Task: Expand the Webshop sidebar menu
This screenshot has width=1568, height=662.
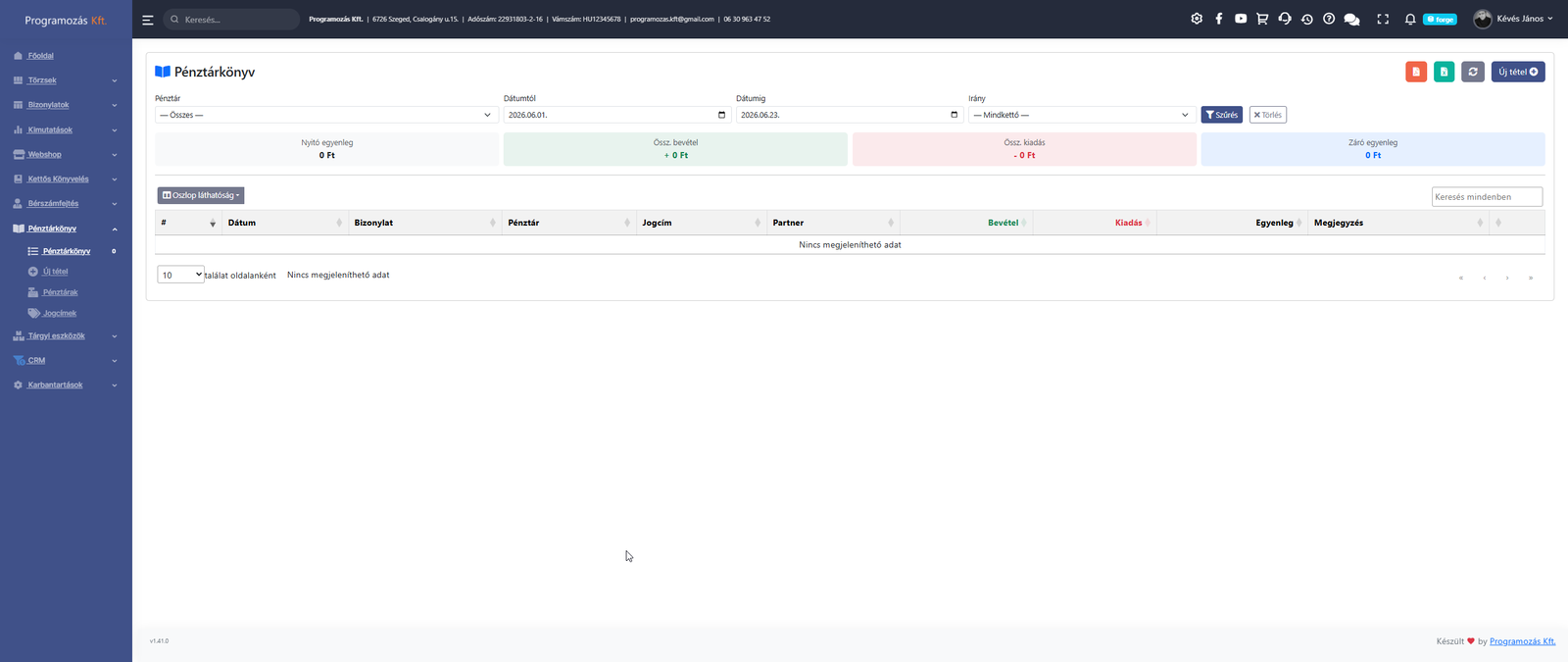Action: click(66, 154)
